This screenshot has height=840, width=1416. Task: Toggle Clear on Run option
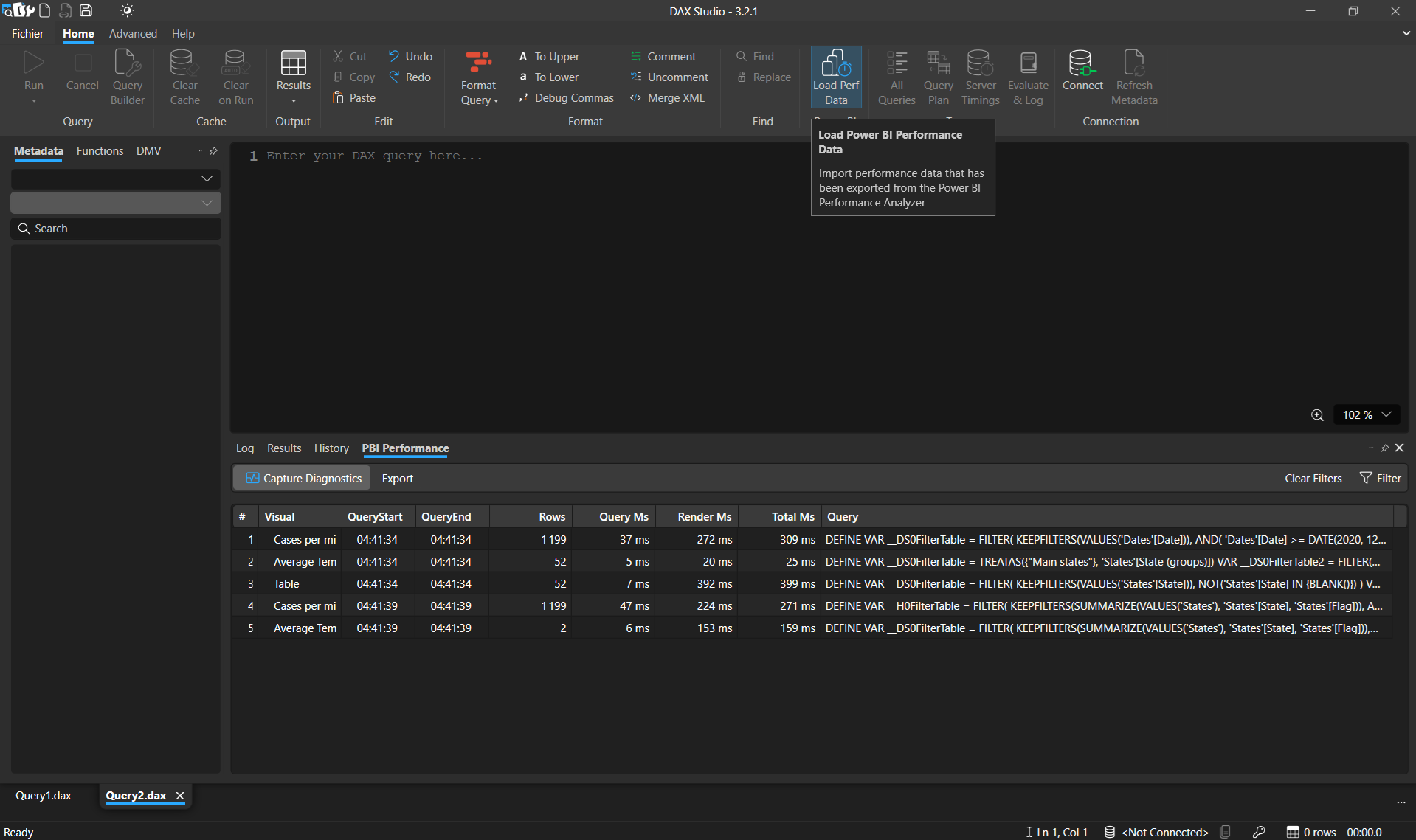tap(235, 77)
